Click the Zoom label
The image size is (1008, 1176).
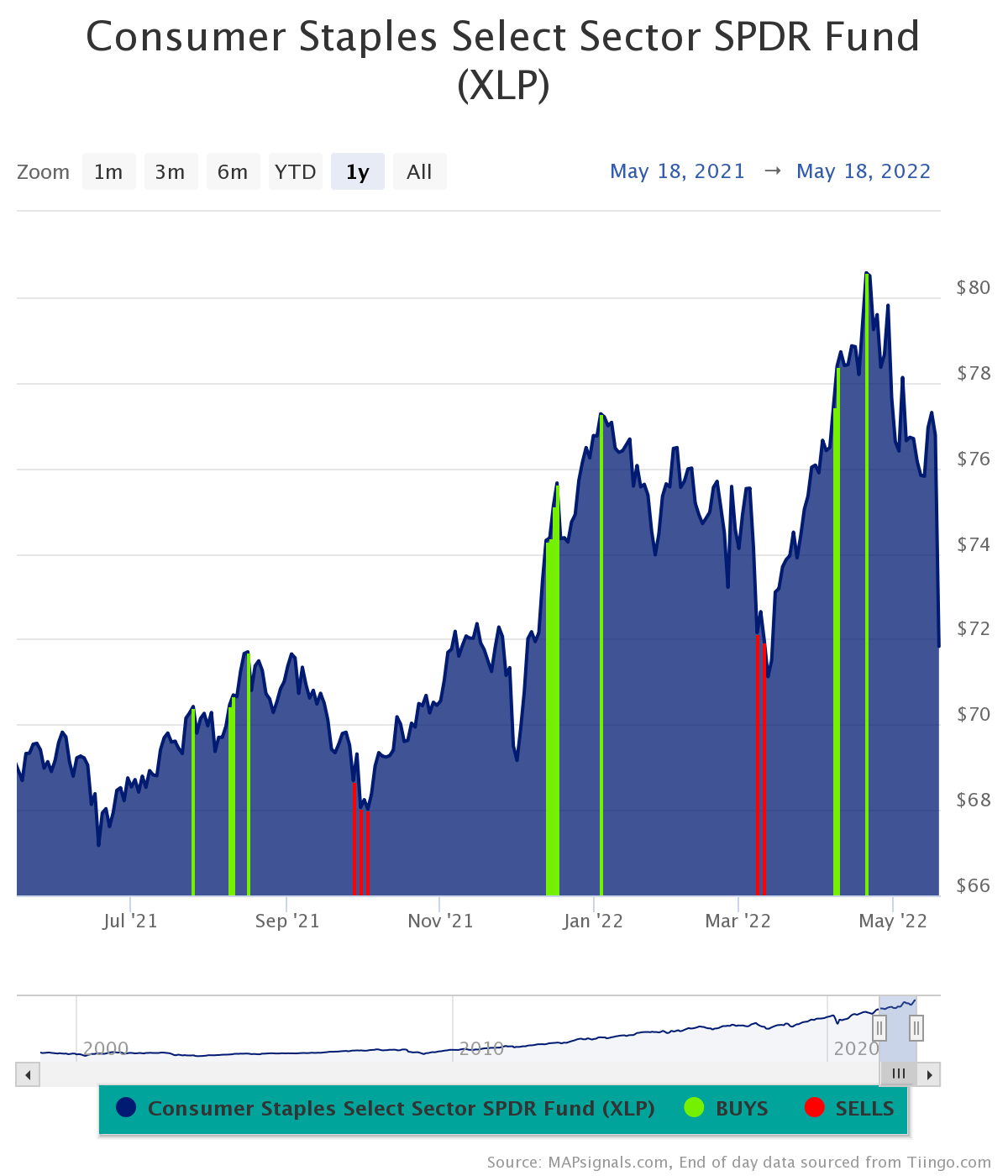coord(44,172)
